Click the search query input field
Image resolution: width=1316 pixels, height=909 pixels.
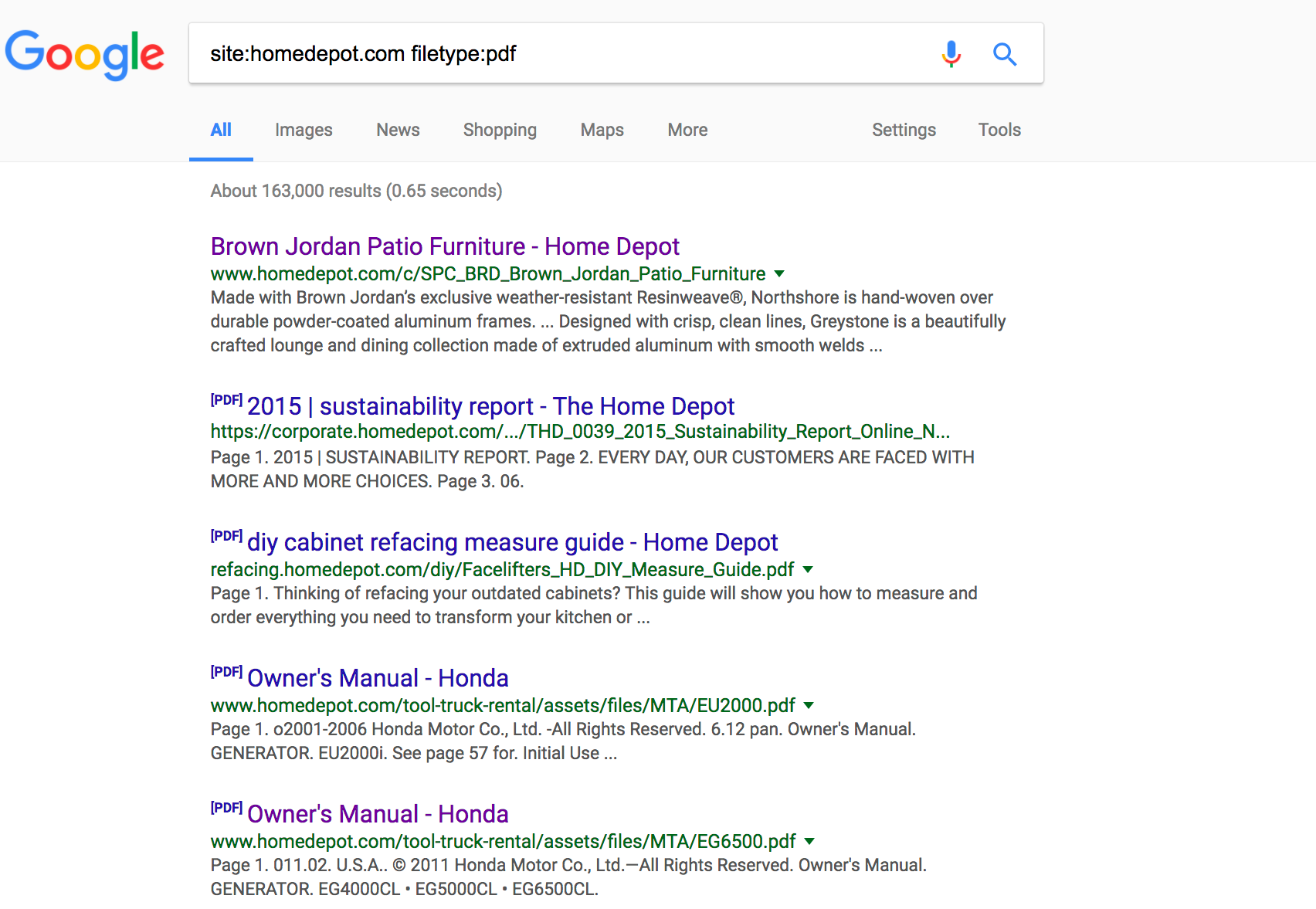[564, 54]
